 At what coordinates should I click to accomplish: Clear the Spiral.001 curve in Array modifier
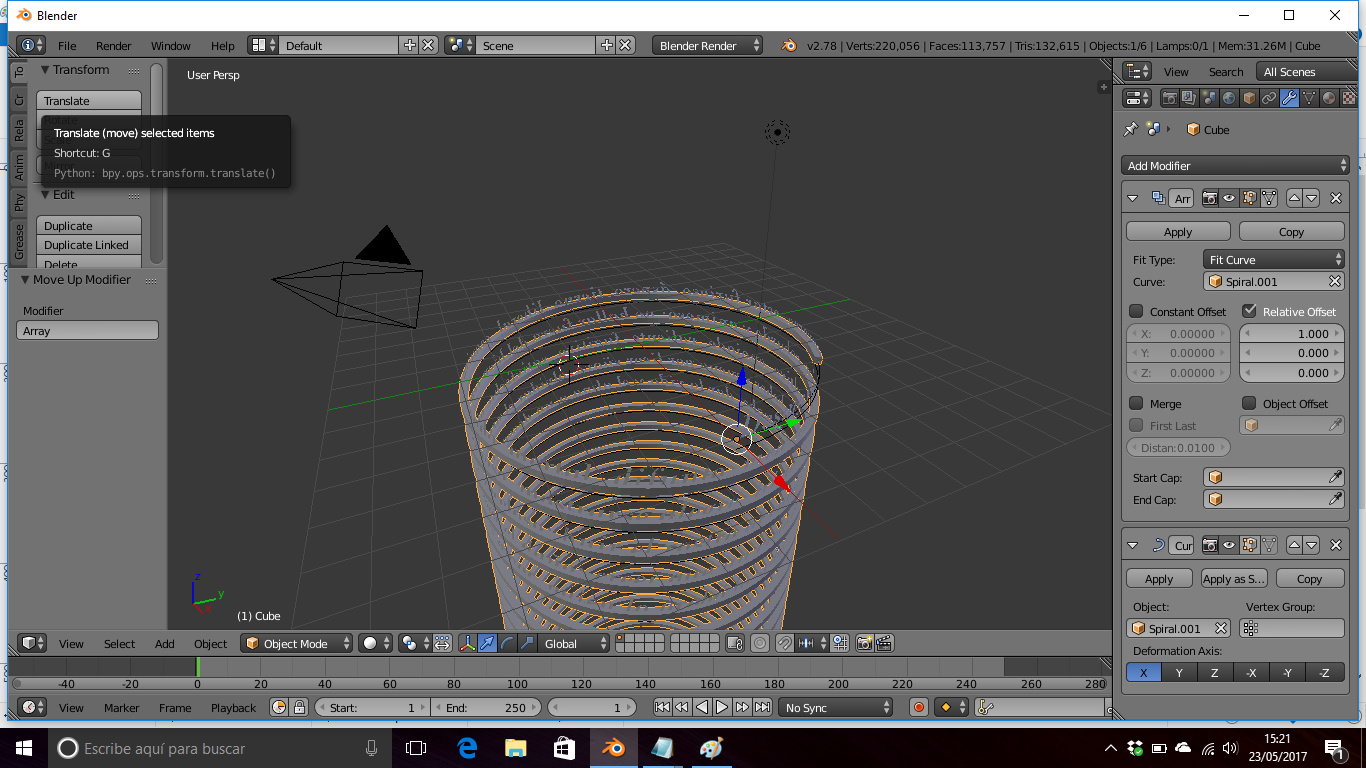[x=1335, y=282]
